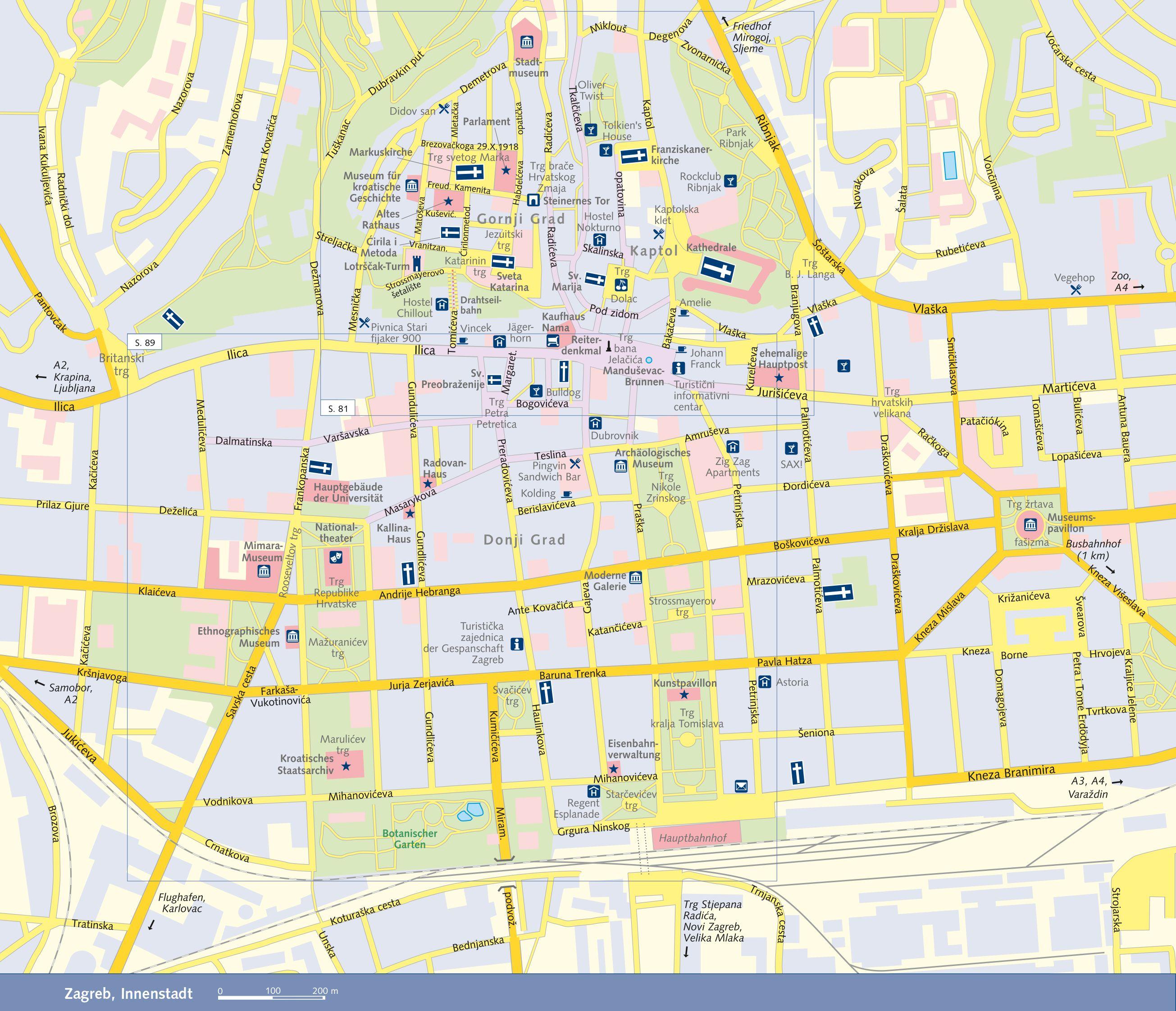Click the Nationaltheater theater masks icon
Screen dimensions: 1176x1011
pyautogui.click(x=336, y=557)
